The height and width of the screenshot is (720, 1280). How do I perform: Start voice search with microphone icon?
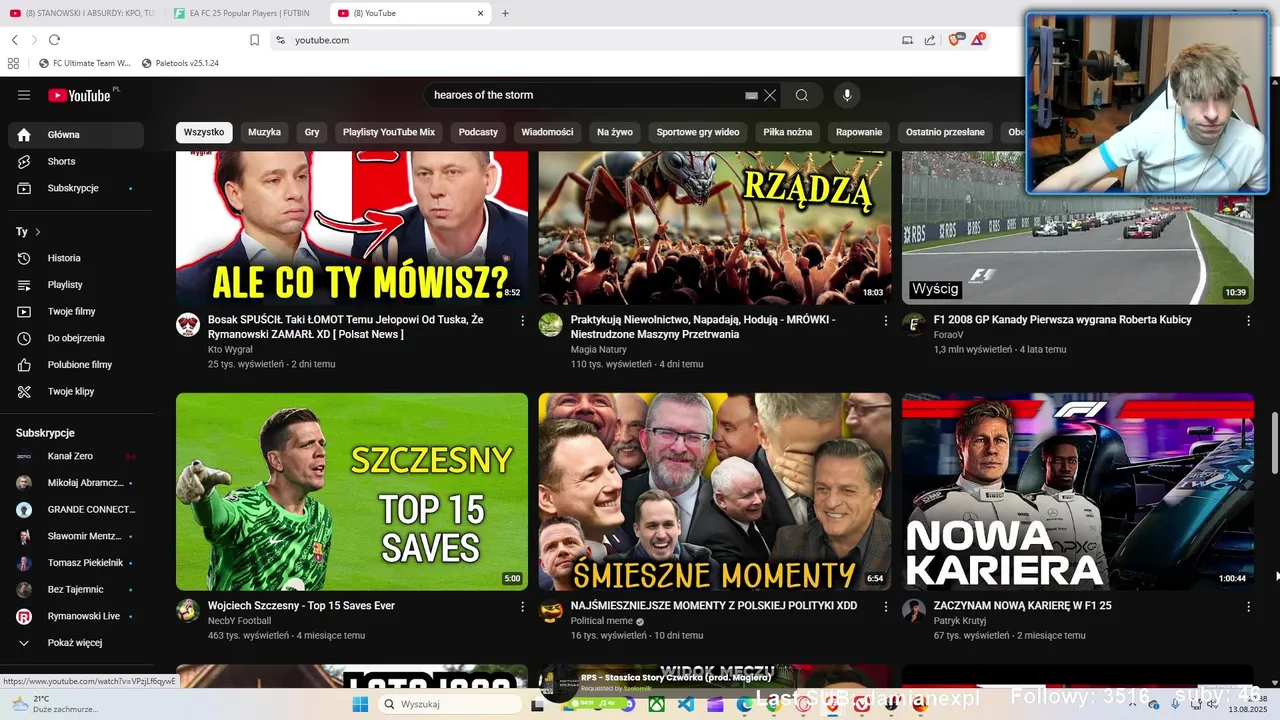[x=847, y=95]
